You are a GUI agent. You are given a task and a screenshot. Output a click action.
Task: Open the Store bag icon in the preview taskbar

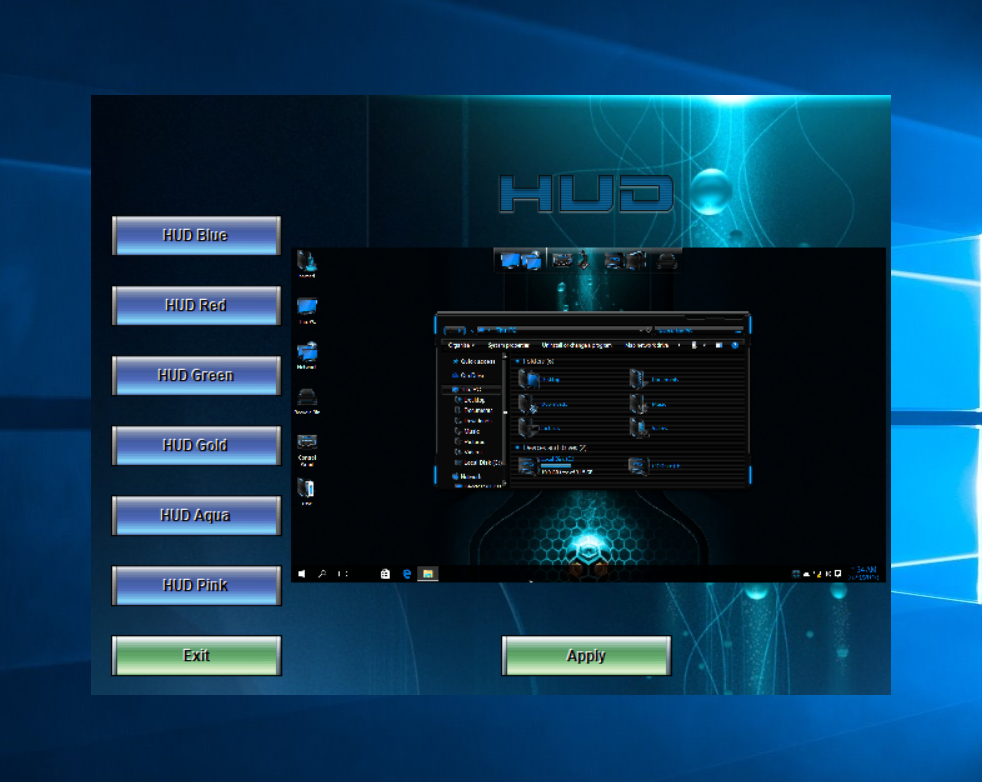click(x=385, y=574)
